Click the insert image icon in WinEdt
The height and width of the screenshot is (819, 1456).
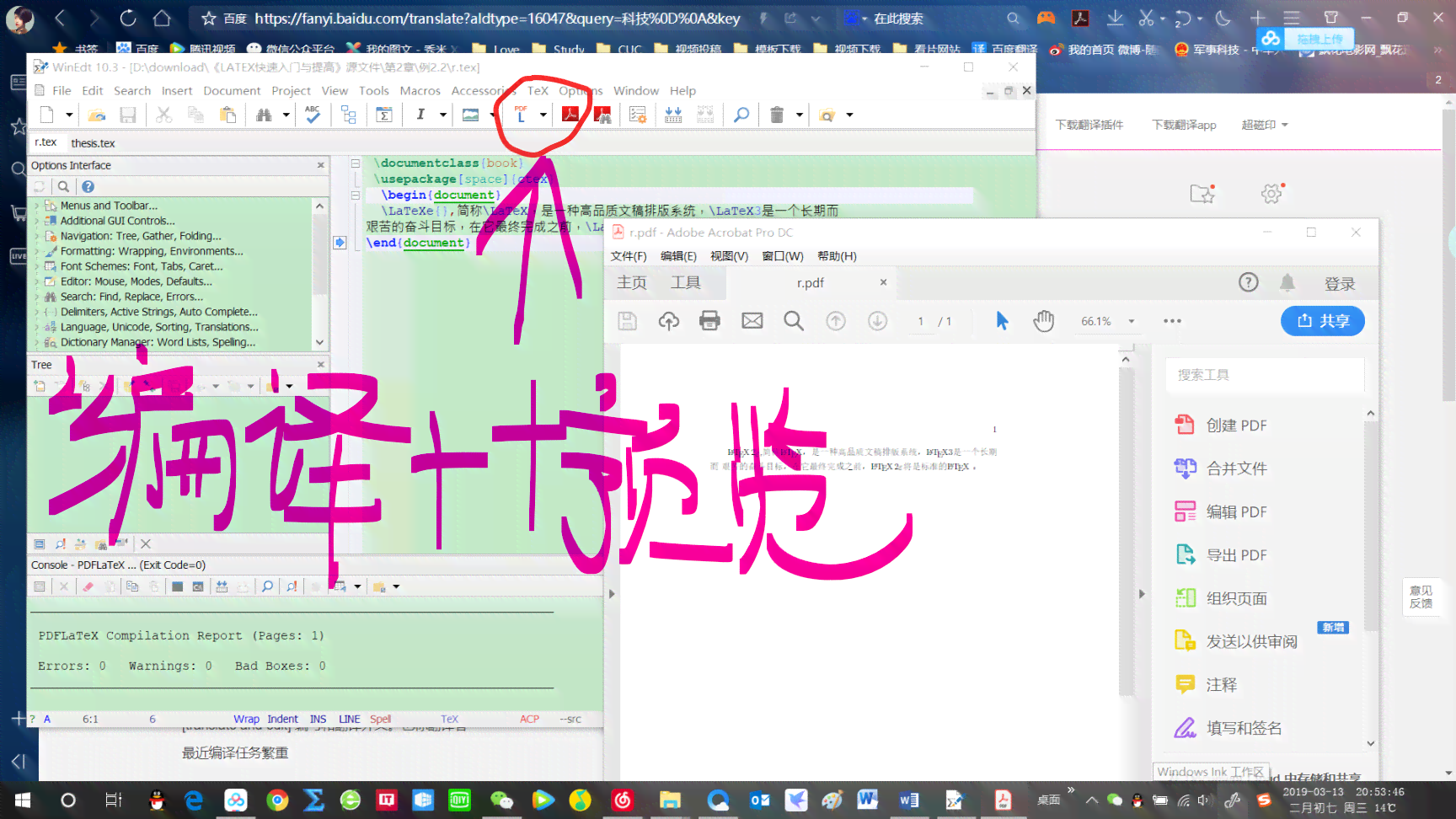470,115
